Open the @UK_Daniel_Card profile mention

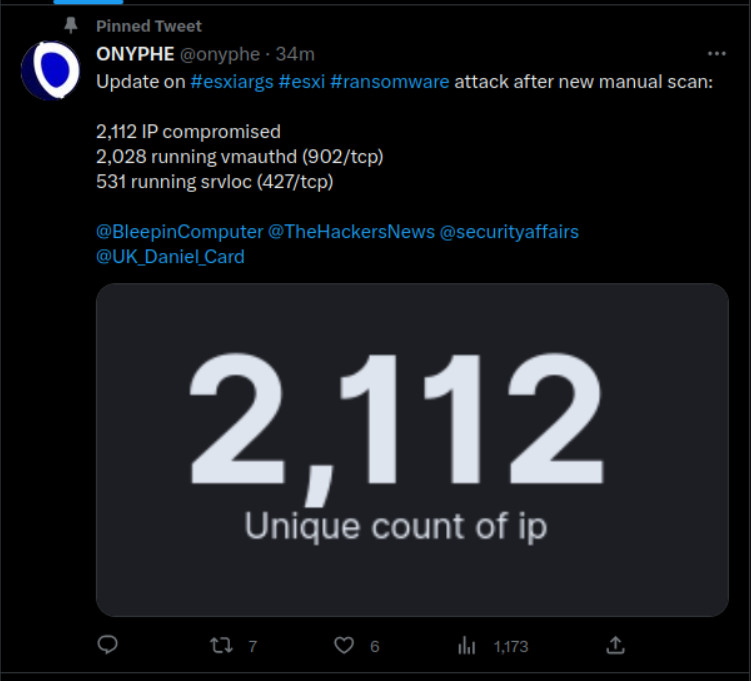170,257
